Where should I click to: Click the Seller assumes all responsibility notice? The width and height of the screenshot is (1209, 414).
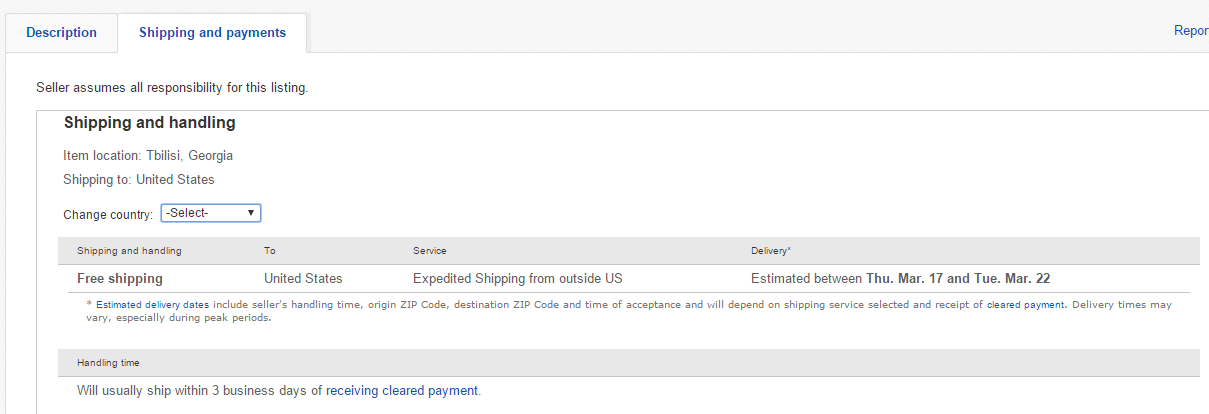tap(172, 88)
